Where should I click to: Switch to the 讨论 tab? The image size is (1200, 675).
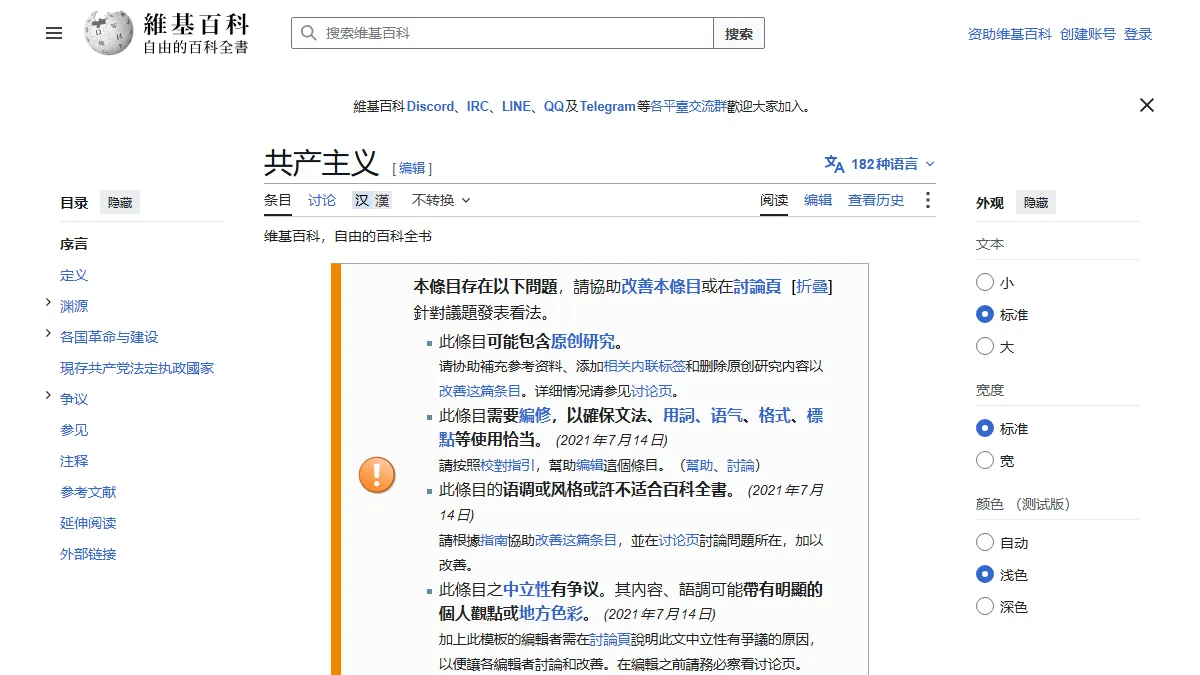322,200
